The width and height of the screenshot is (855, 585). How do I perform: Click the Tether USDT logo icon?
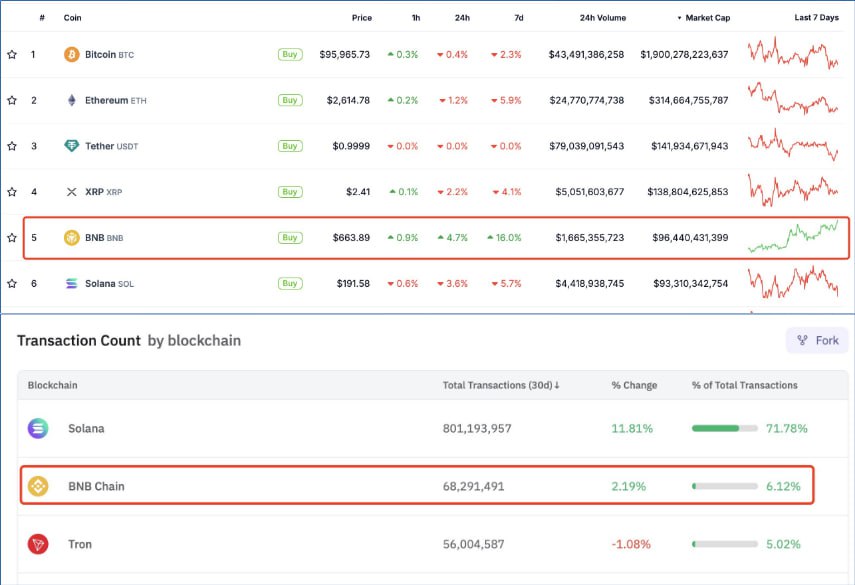coord(71,146)
